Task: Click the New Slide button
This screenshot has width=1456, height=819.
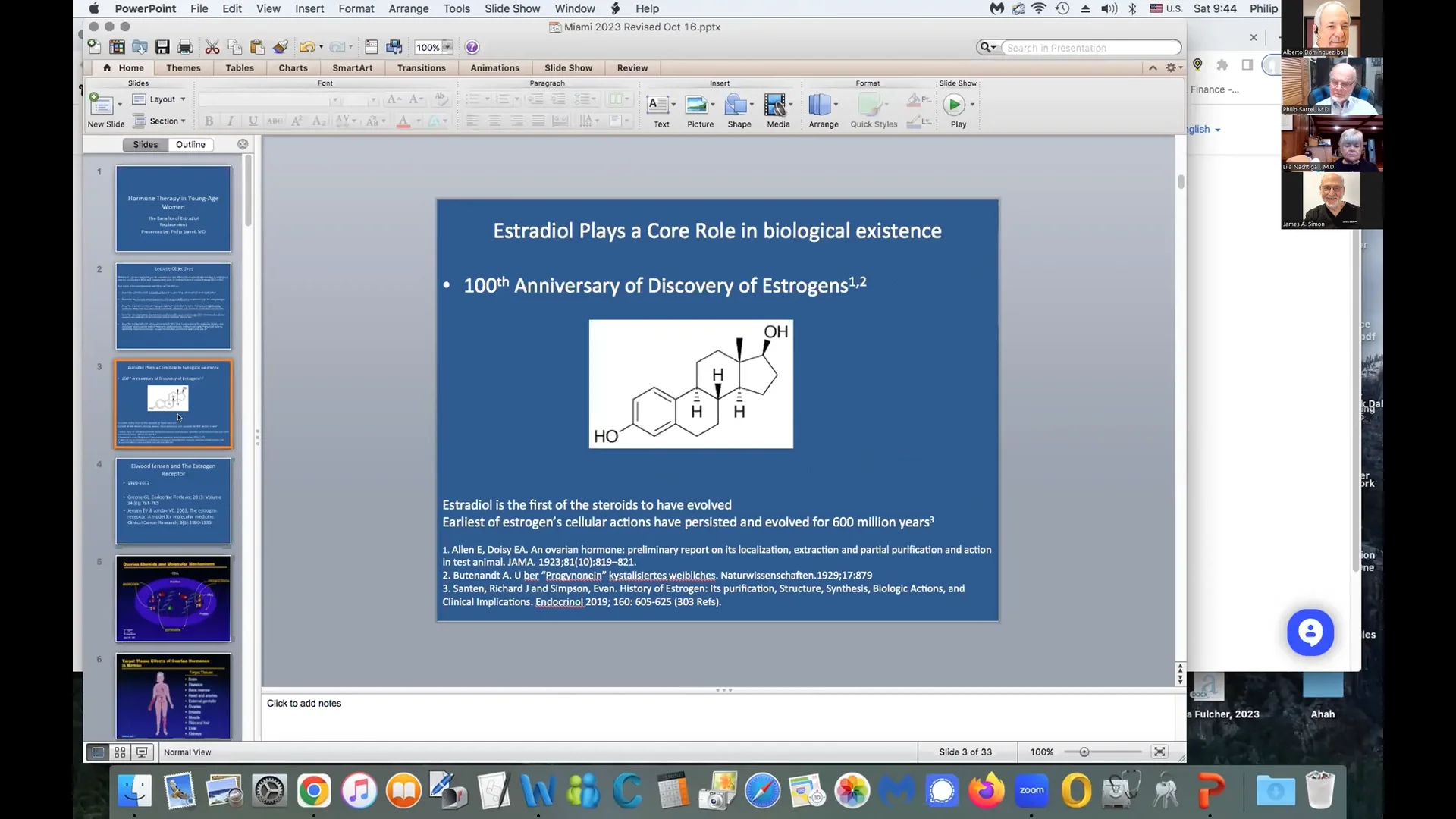Action: point(105,110)
